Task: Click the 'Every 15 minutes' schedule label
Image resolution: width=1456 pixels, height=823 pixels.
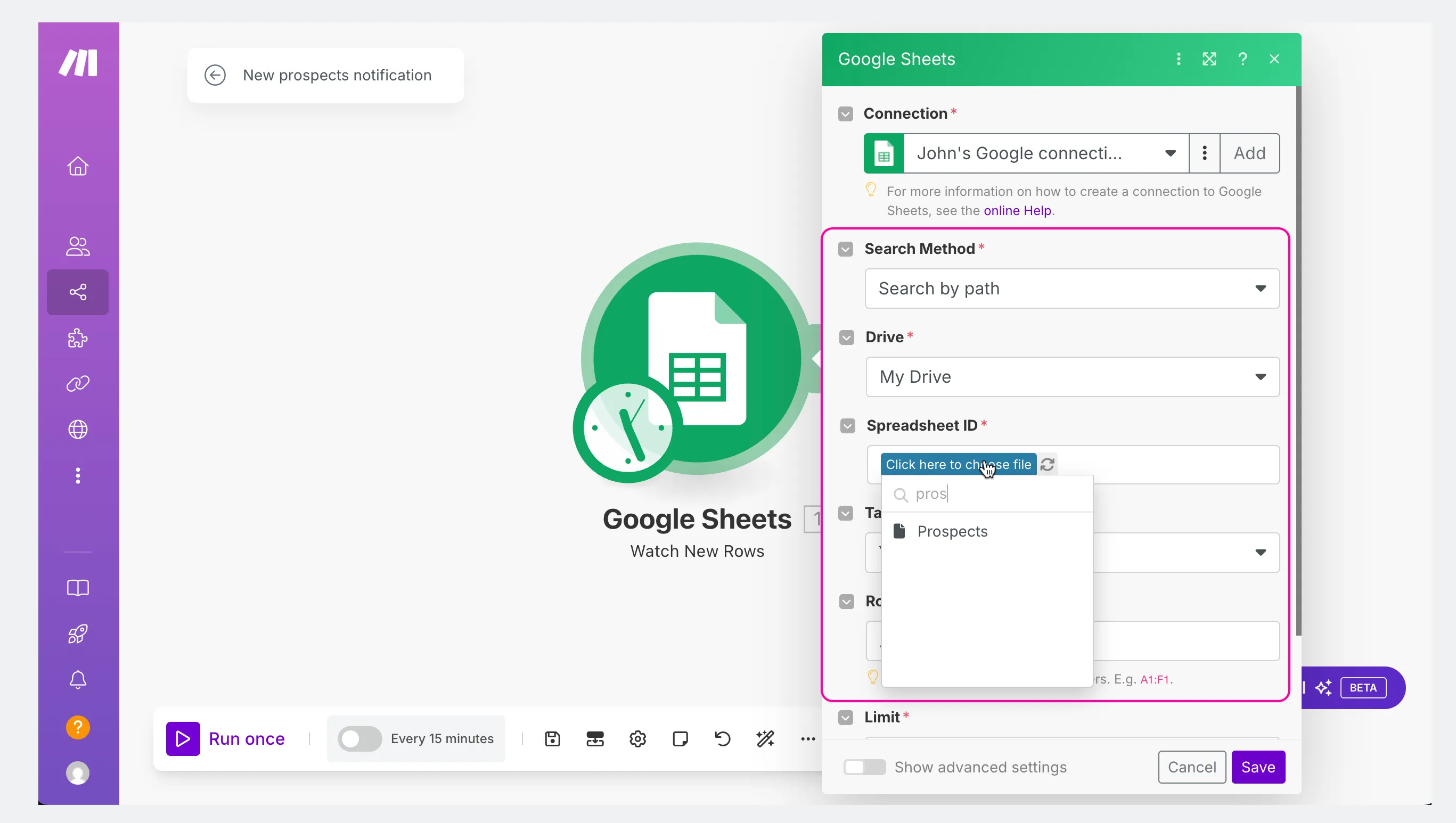Action: click(x=441, y=739)
